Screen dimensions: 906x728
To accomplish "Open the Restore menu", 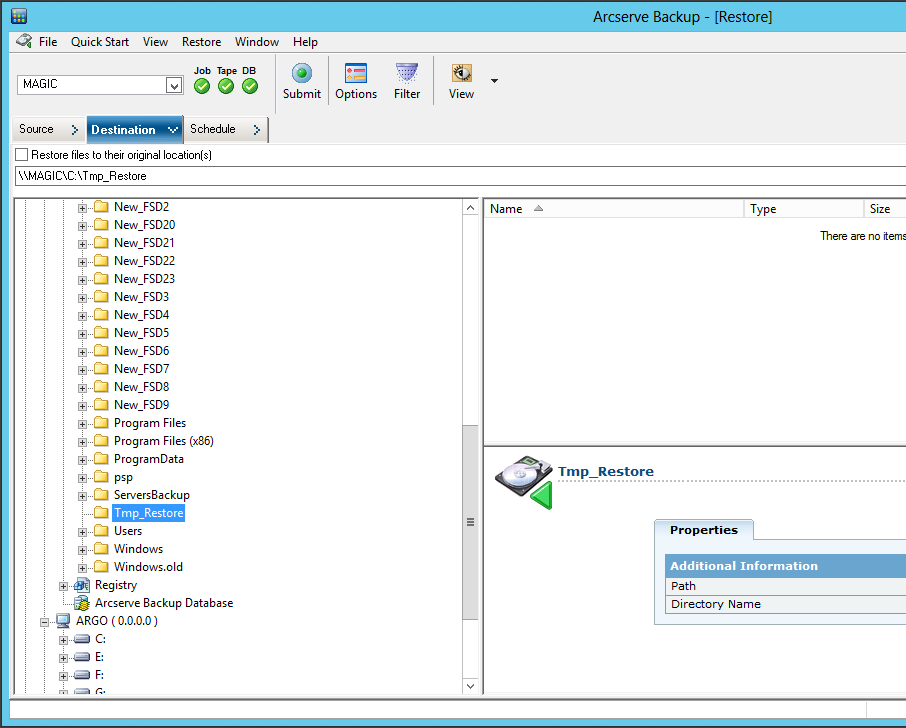I will point(202,42).
